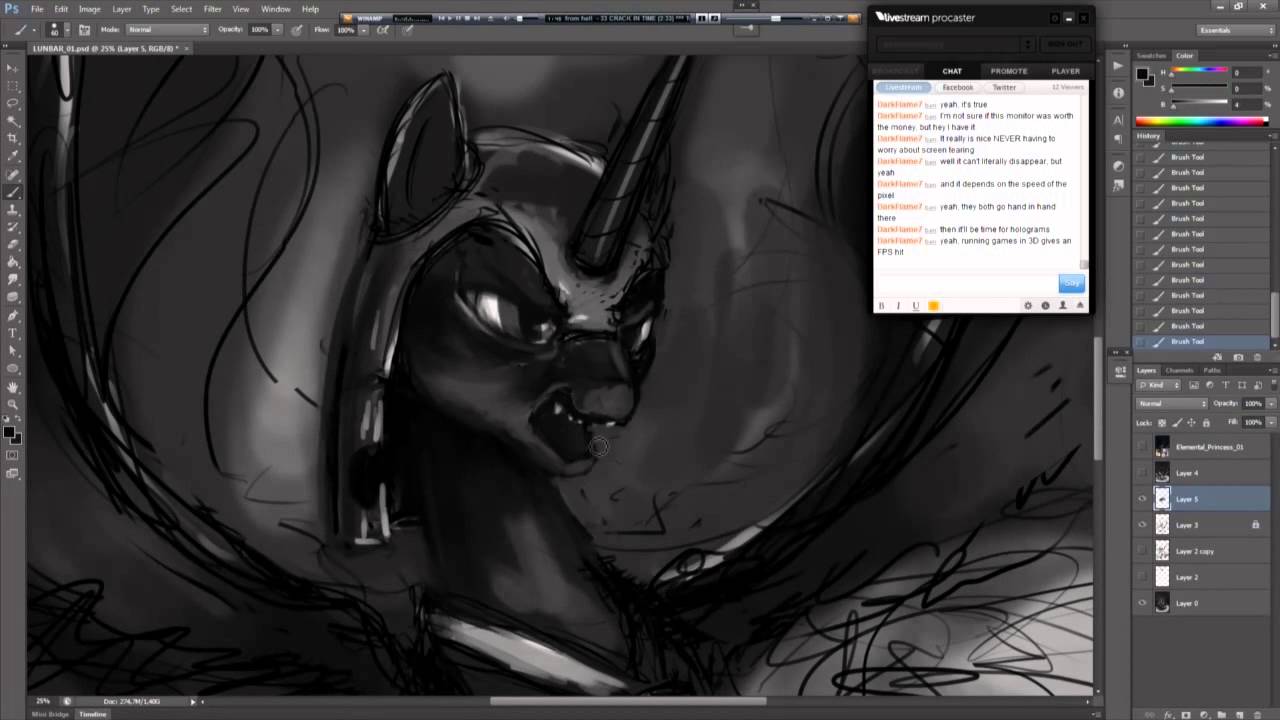Viewport: 1280px width, 720px height.
Task: Toggle visibility of Layer 0
Action: (1142, 603)
